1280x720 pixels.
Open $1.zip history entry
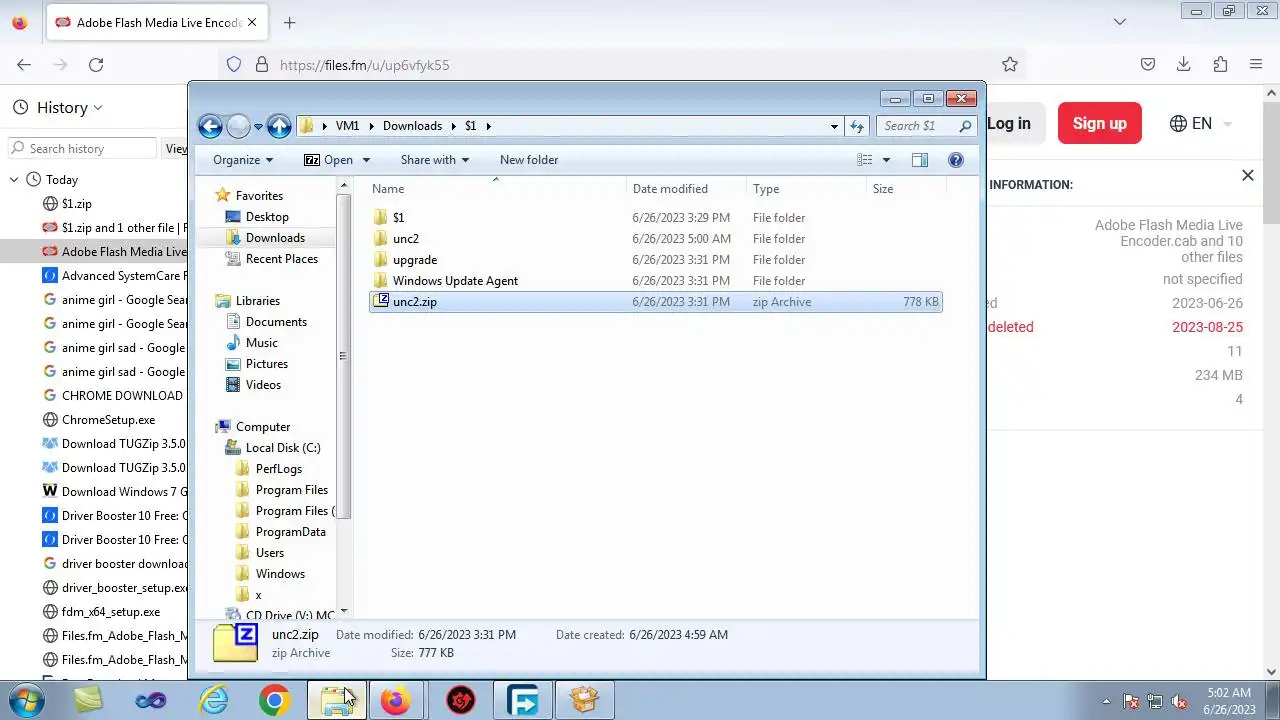pyautogui.click(x=76, y=204)
